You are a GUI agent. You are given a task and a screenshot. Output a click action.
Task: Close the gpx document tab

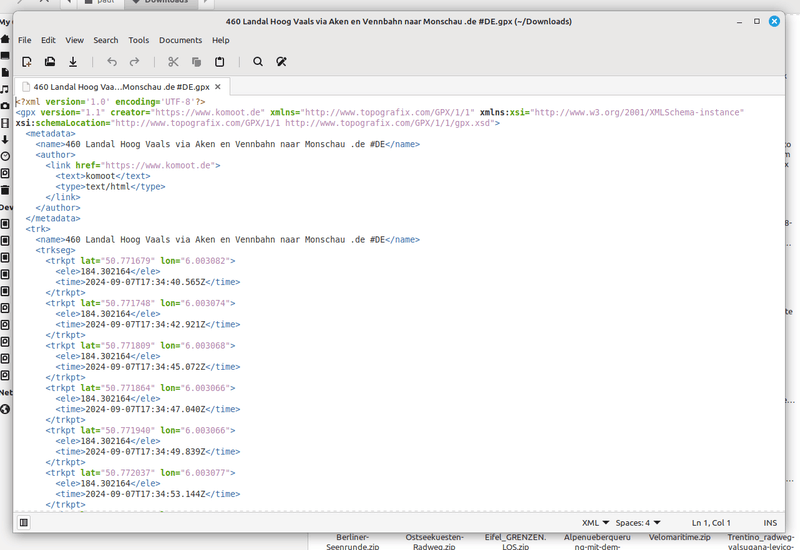tap(219, 88)
